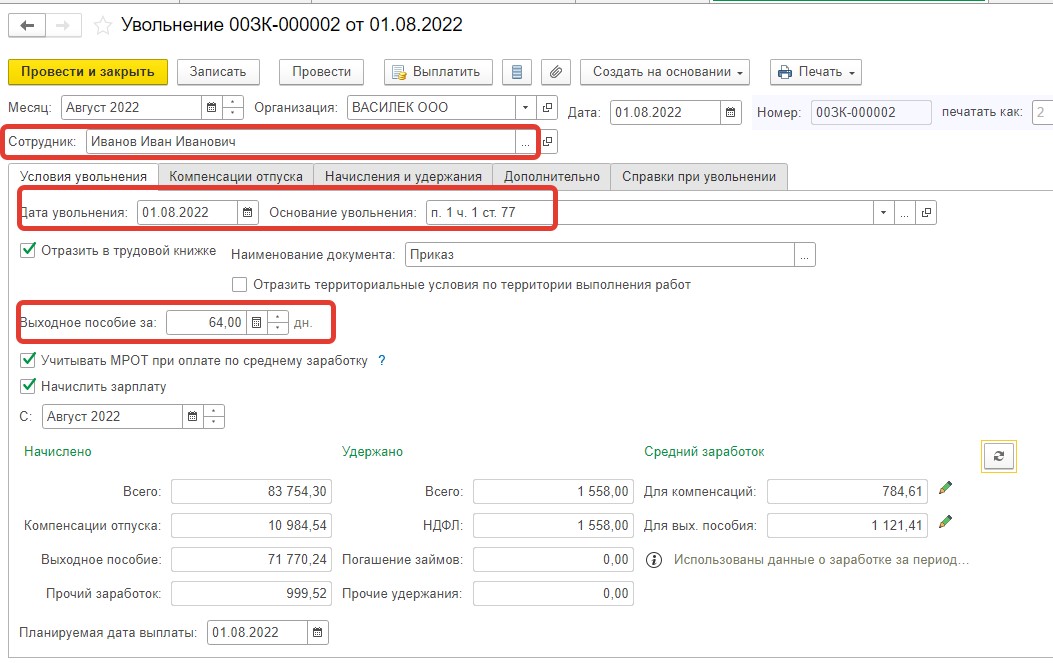Choose dismissal basis via ellipsis button

(x=904, y=213)
